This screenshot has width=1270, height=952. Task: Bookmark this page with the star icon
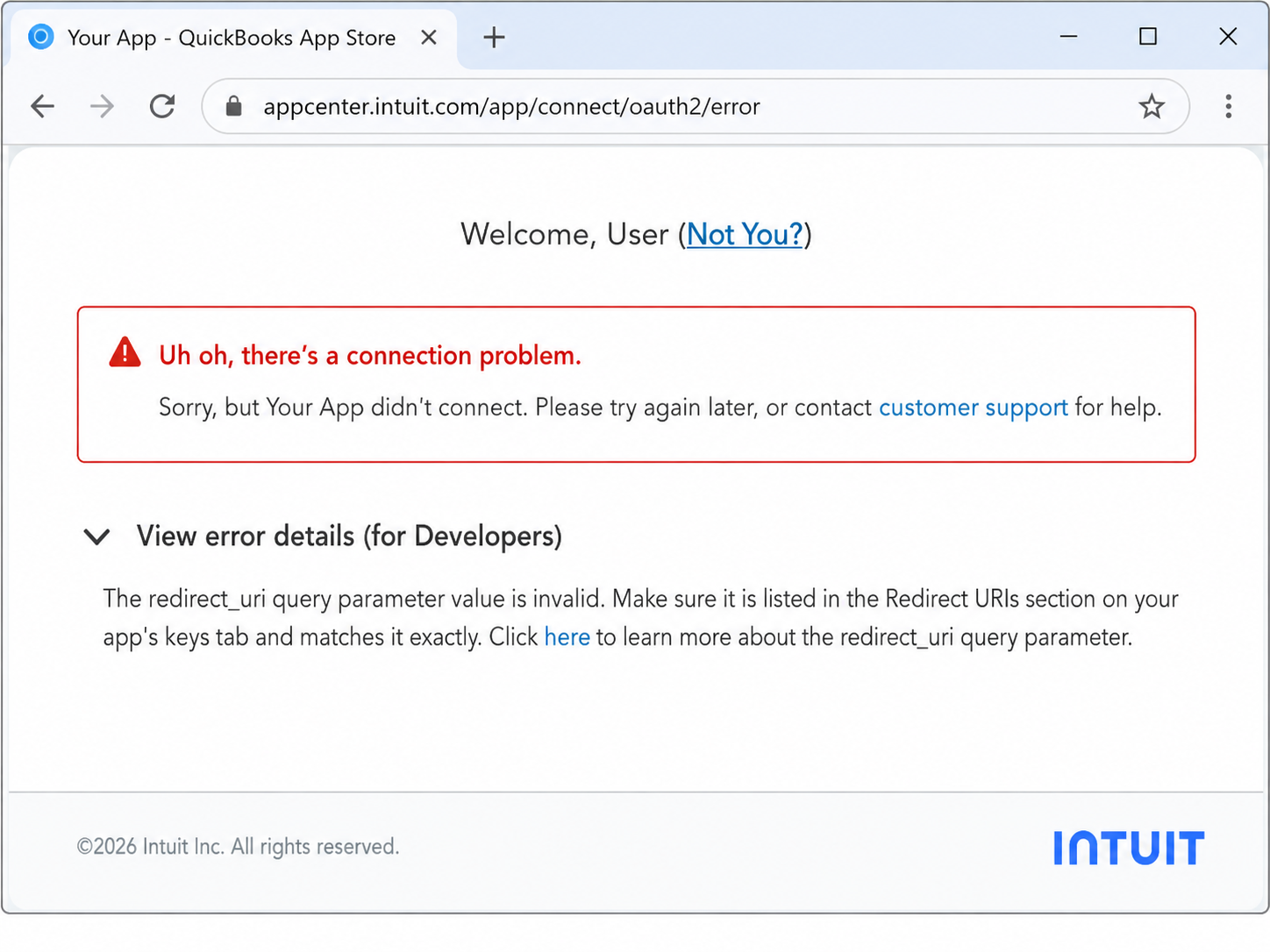tap(1152, 107)
